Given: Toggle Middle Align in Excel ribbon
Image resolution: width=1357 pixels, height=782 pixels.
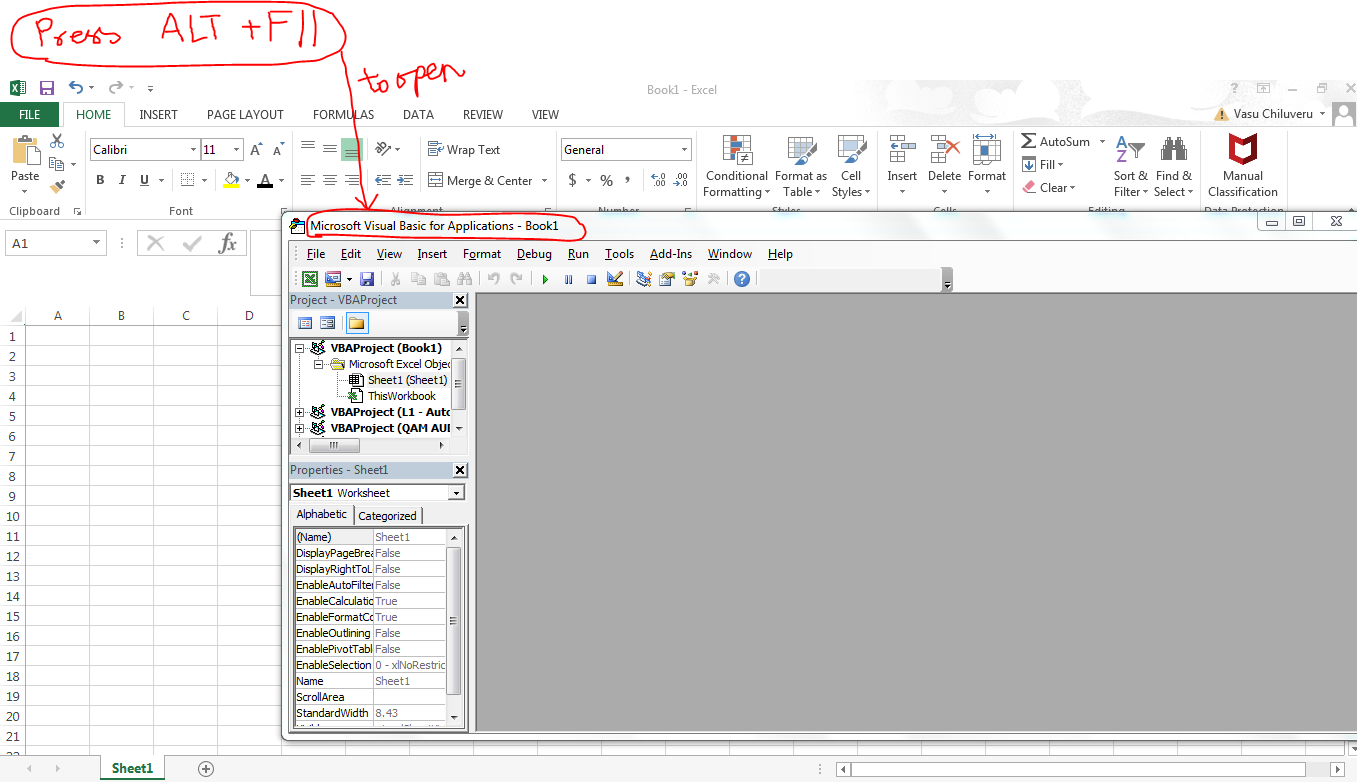Looking at the screenshot, I should [x=329, y=150].
